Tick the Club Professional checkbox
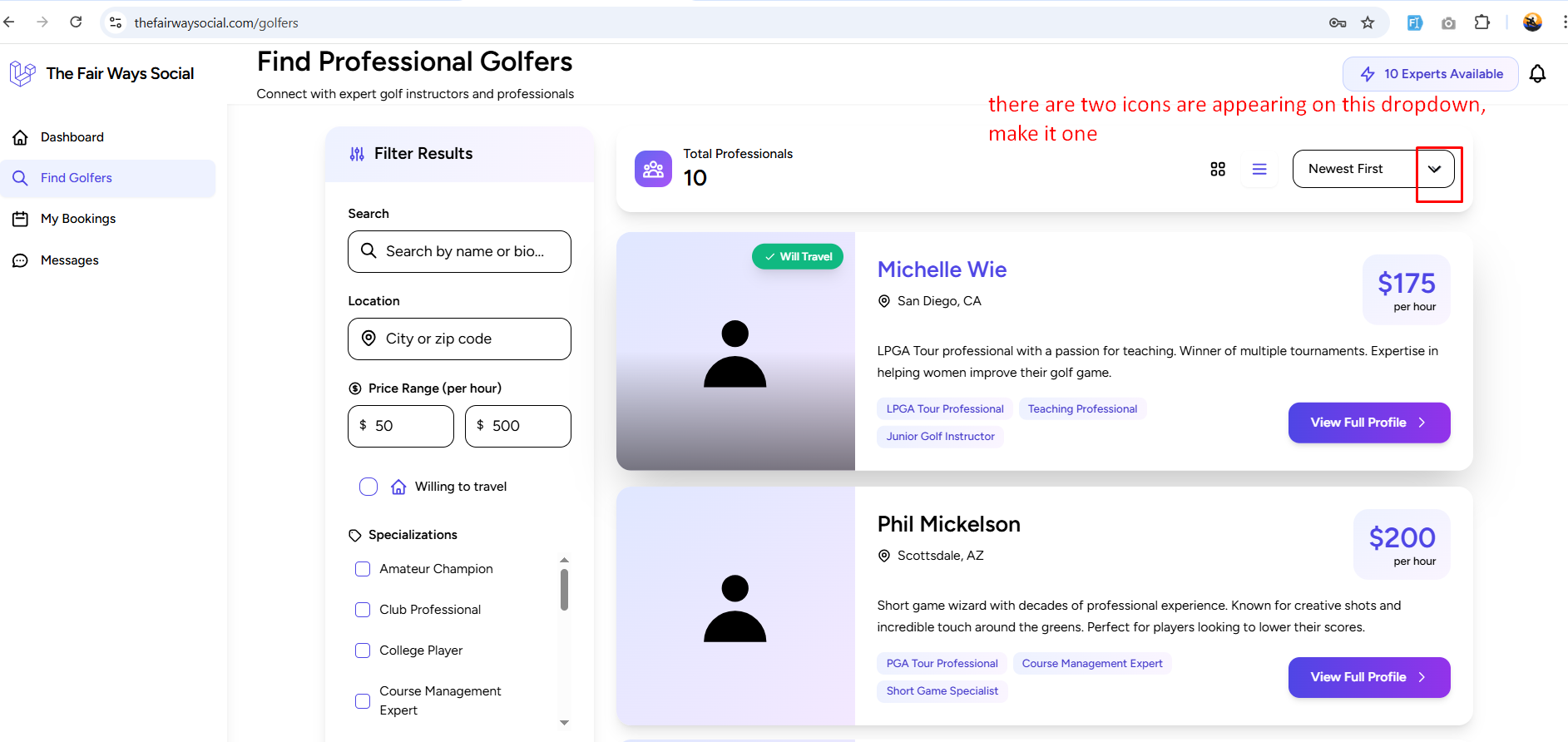Image resolution: width=1568 pixels, height=742 pixels. (363, 610)
